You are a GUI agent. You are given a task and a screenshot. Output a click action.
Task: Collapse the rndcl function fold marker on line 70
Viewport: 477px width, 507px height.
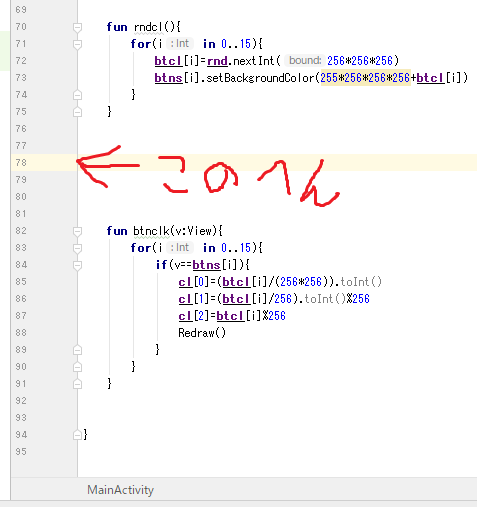77,27
